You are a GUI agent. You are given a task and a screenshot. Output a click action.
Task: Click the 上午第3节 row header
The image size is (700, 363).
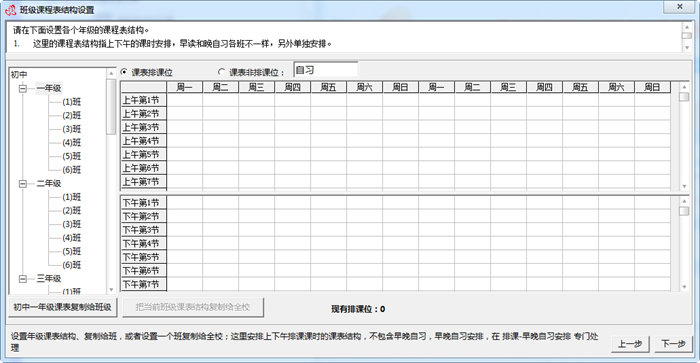[x=143, y=127]
